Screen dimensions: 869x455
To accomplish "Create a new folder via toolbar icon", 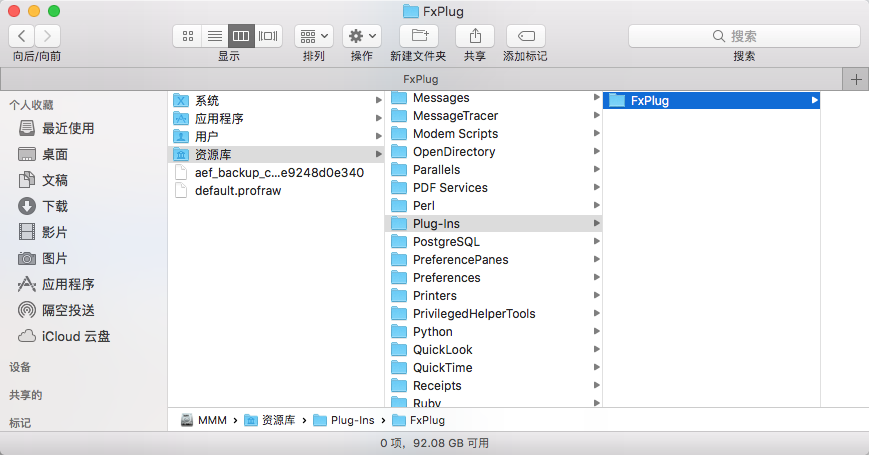I will click(x=420, y=36).
